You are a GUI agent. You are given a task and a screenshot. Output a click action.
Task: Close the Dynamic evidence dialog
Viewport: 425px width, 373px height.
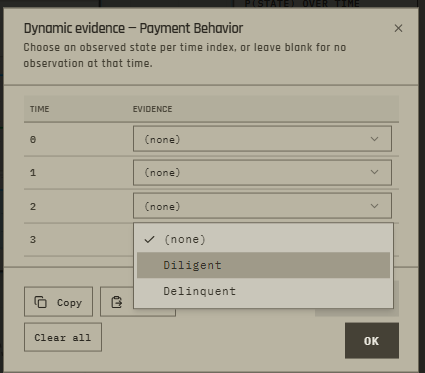pos(398,28)
